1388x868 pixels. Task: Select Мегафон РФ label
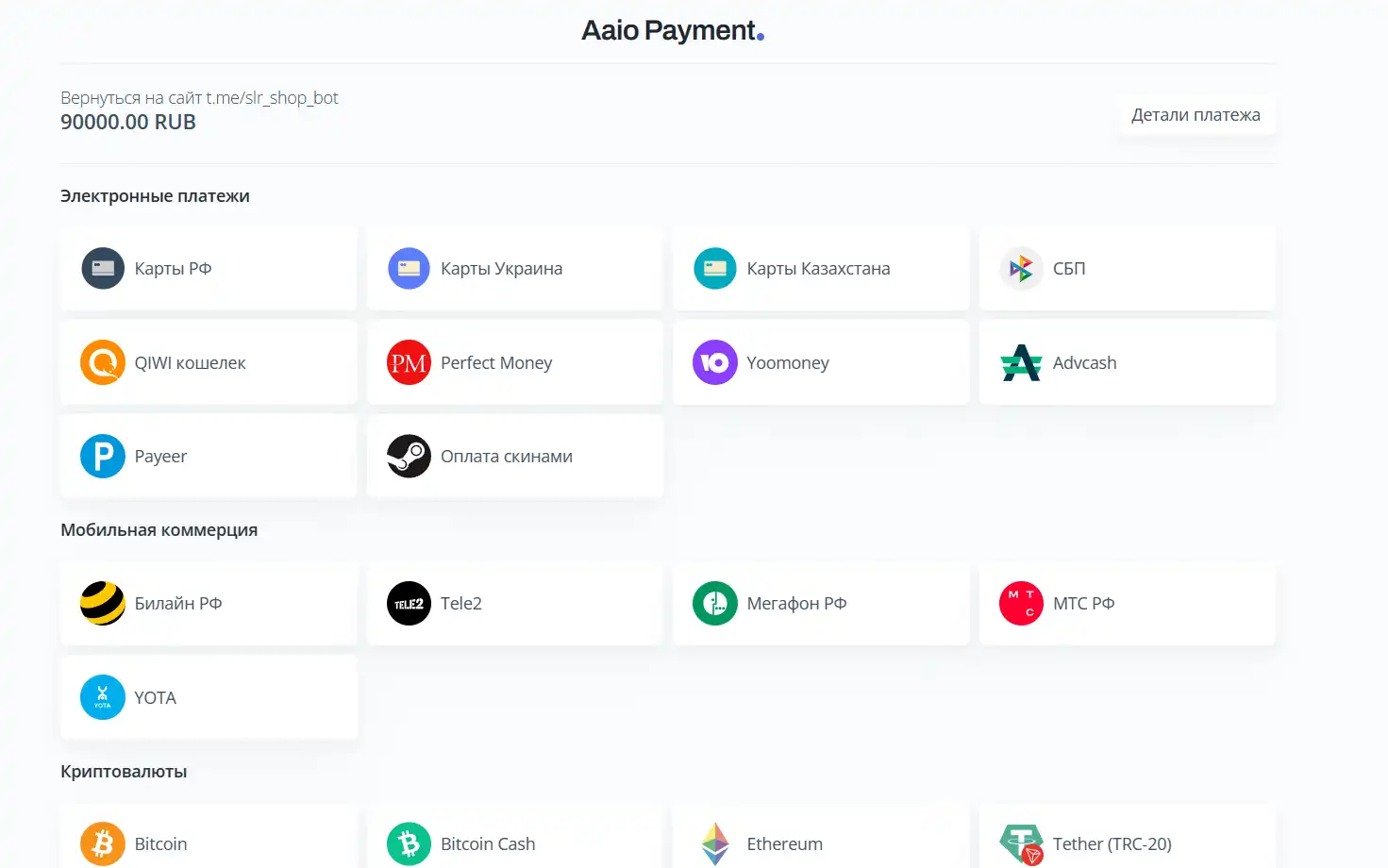click(796, 604)
